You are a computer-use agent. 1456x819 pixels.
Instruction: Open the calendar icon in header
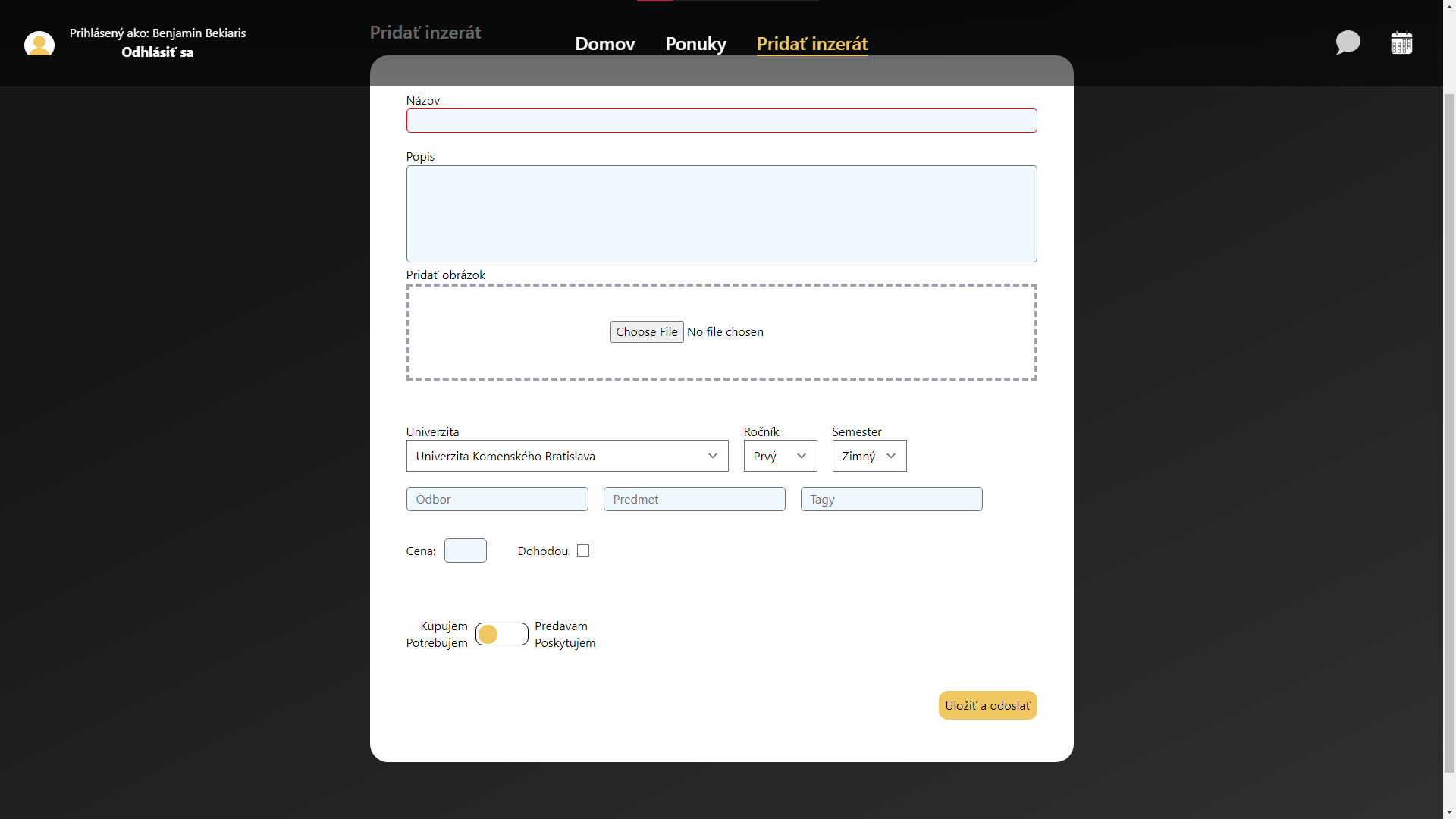tap(1401, 43)
